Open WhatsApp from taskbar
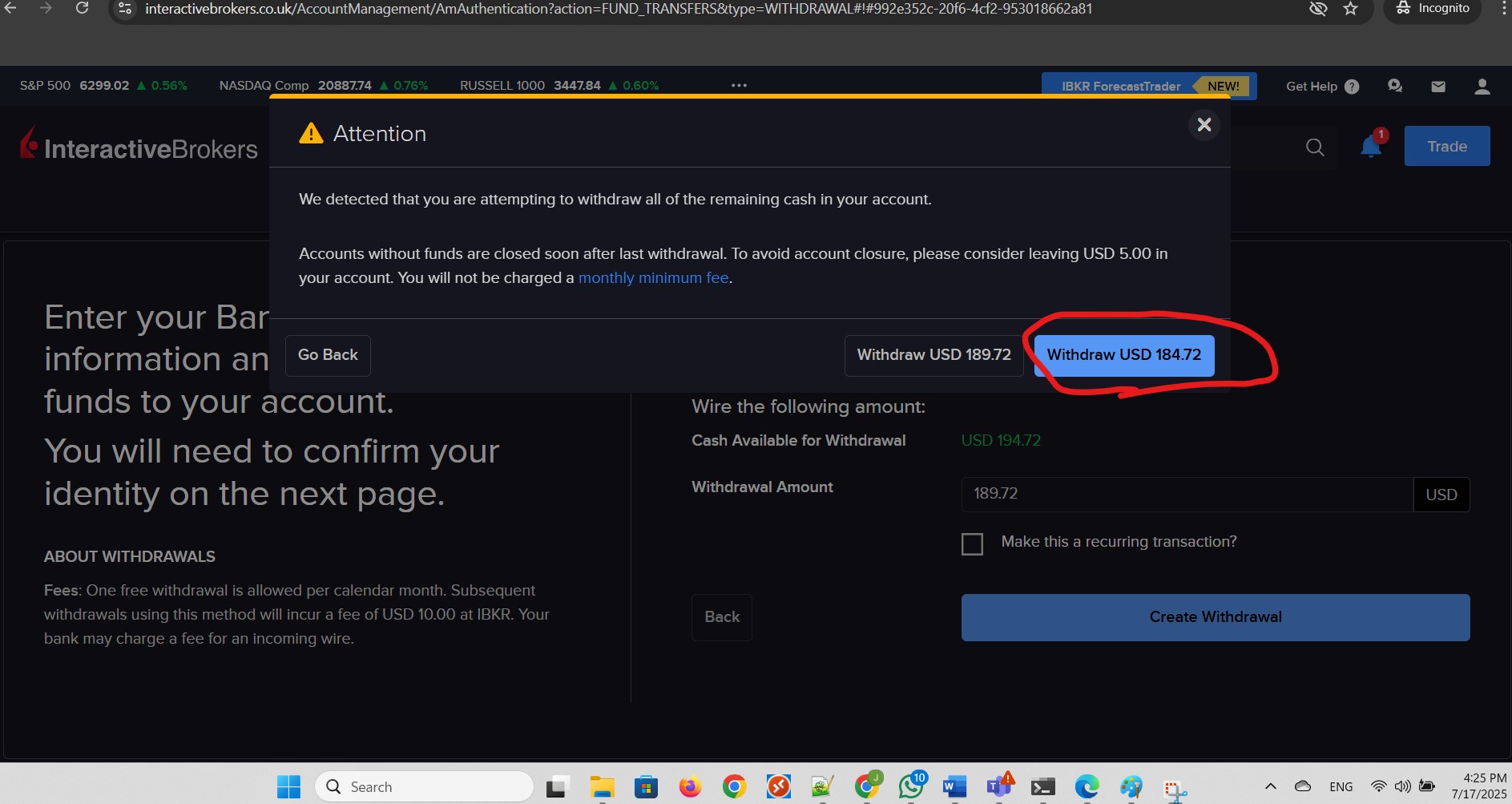 point(911,787)
